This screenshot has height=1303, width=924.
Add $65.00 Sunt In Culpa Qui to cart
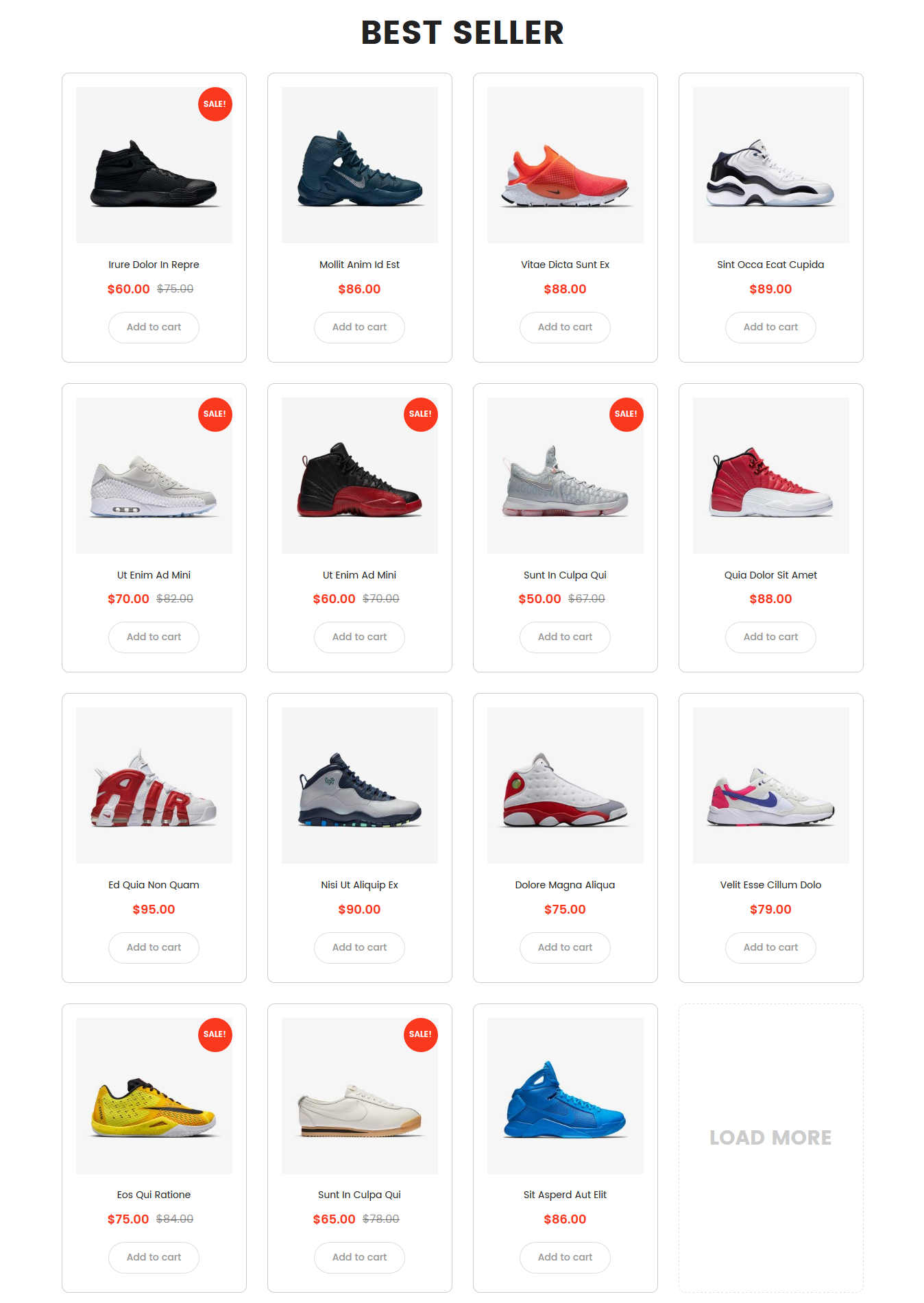(359, 1258)
